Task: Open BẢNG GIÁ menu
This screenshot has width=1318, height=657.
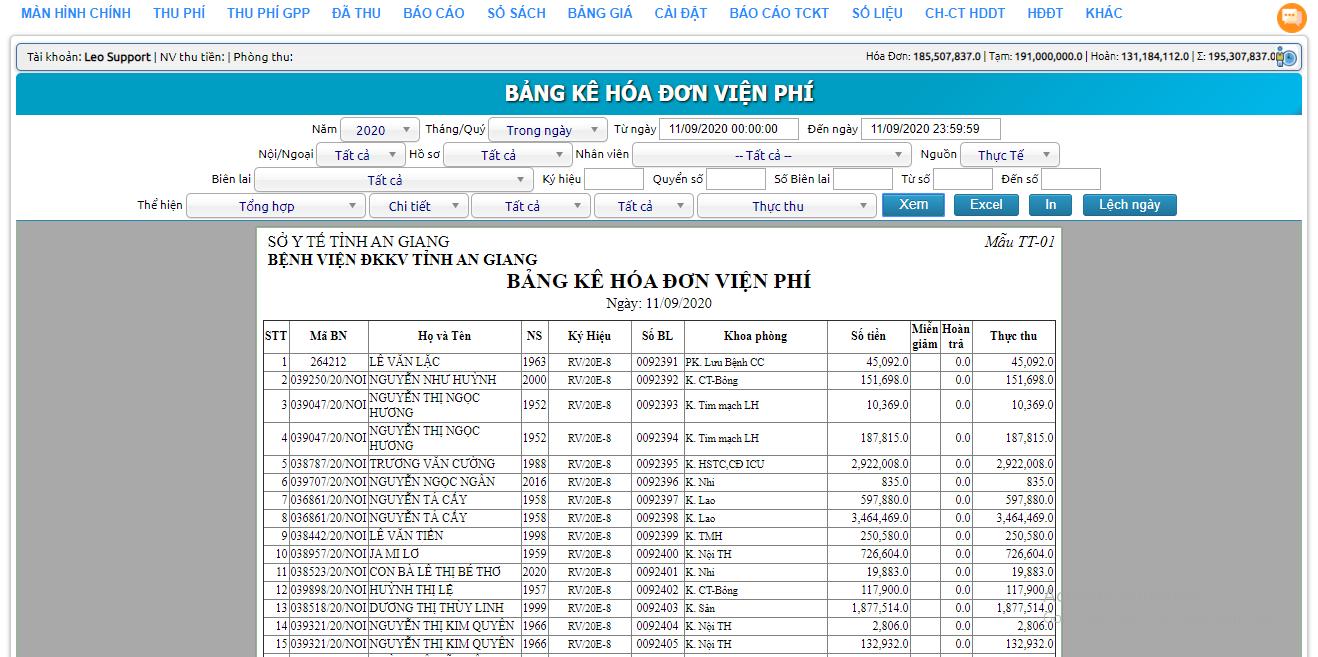Action: [600, 13]
